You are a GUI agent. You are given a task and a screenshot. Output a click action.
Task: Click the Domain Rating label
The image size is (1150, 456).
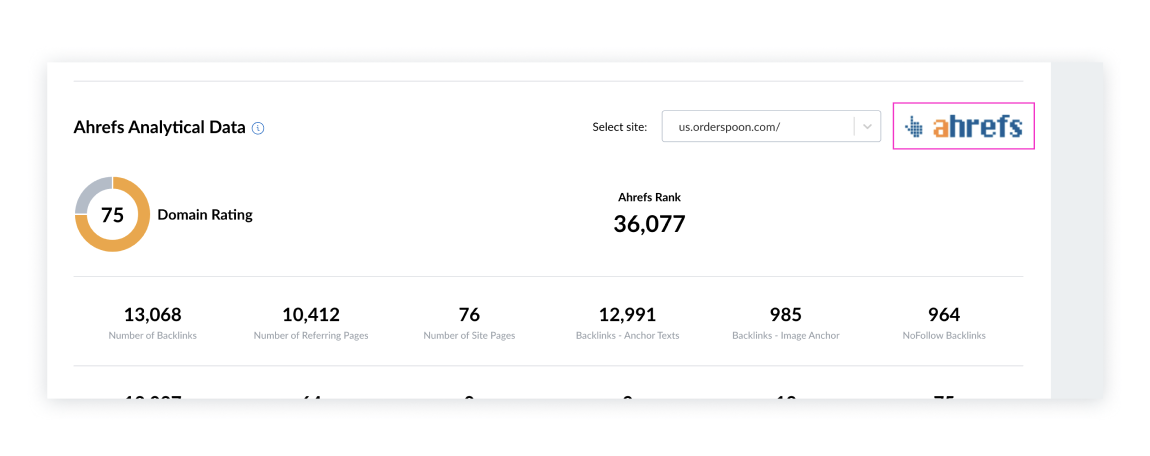coord(205,215)
